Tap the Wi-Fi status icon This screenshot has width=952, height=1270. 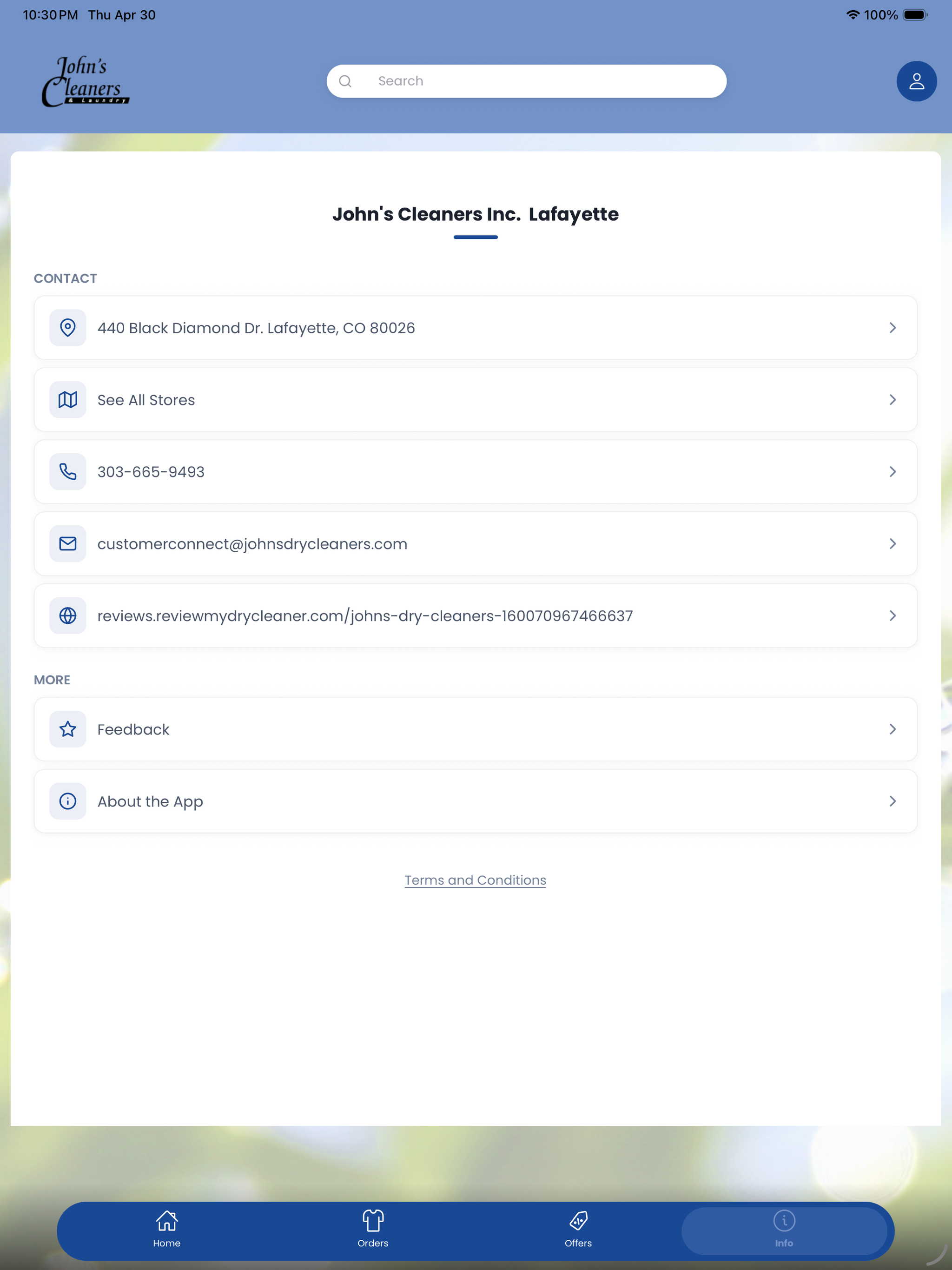point(853,15)
